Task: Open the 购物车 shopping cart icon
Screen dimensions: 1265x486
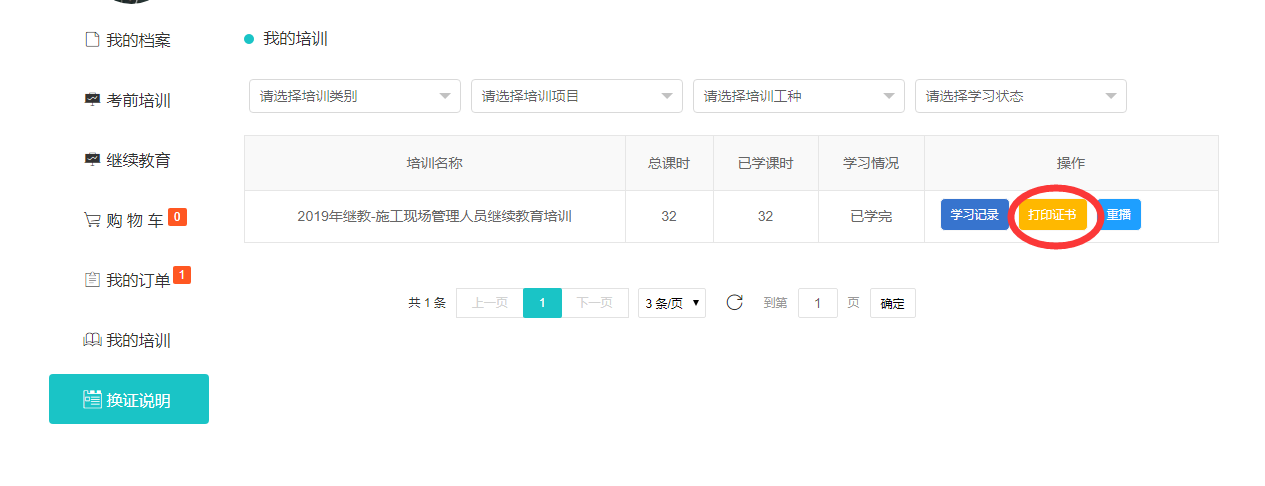Action: click(92, 221)
